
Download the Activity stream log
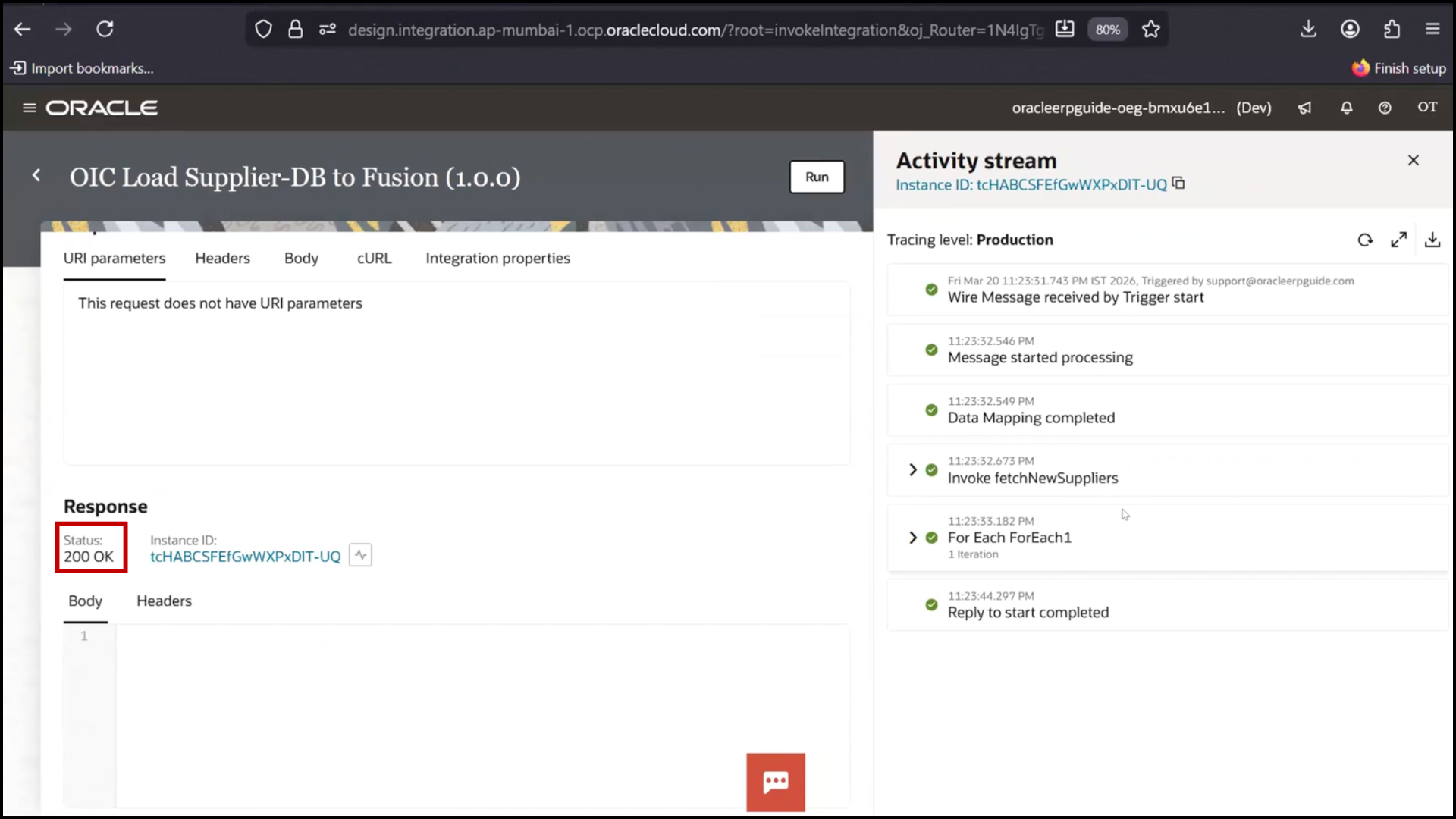[1432, 239]
